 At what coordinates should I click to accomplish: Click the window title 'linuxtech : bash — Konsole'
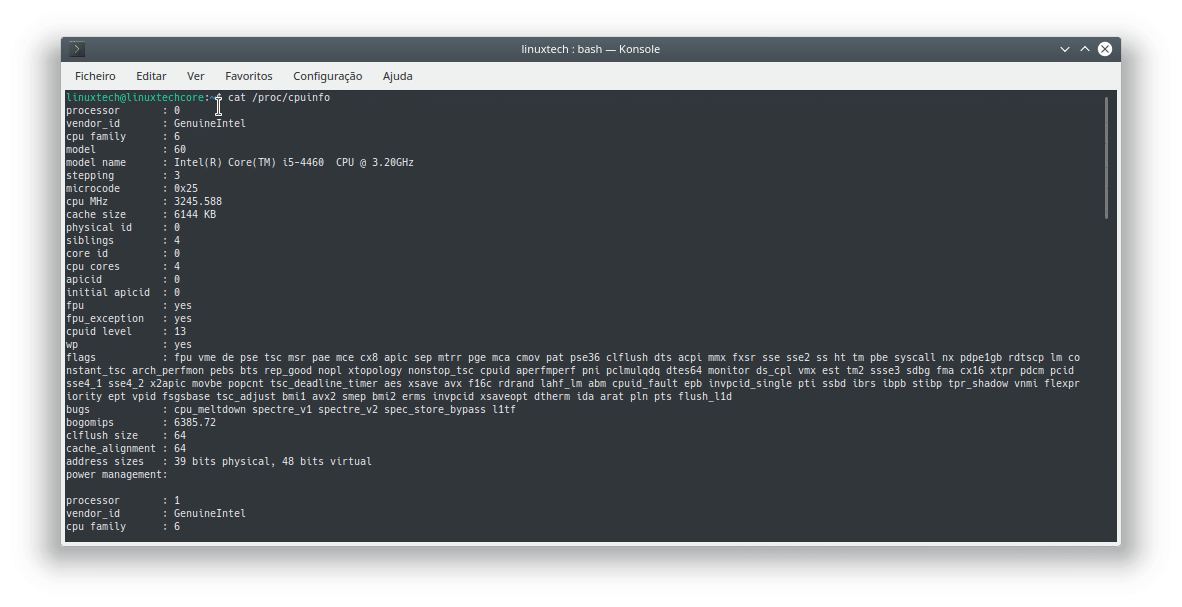[x=590, y=49]
